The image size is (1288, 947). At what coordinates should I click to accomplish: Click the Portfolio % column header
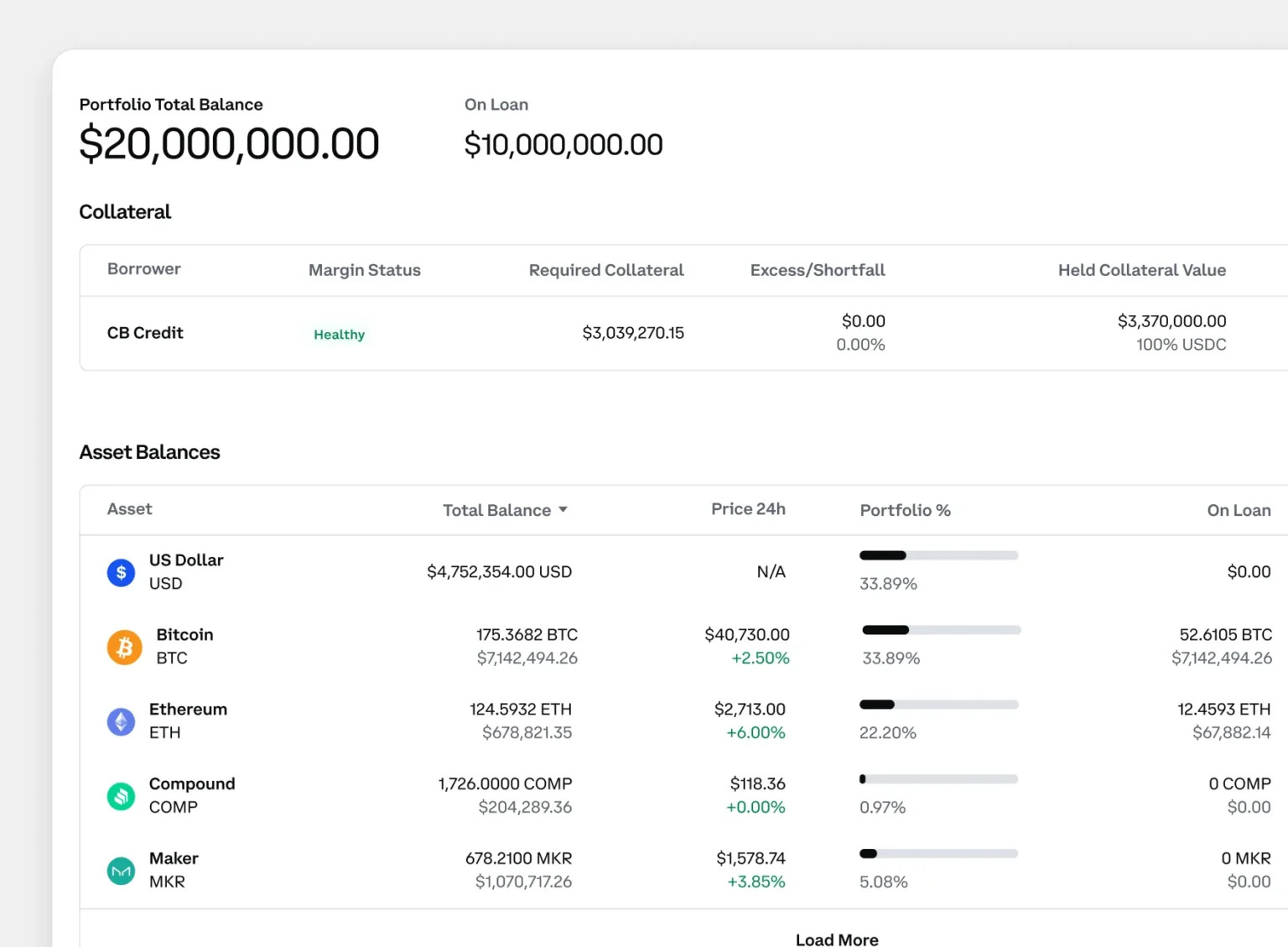point(905,510)
